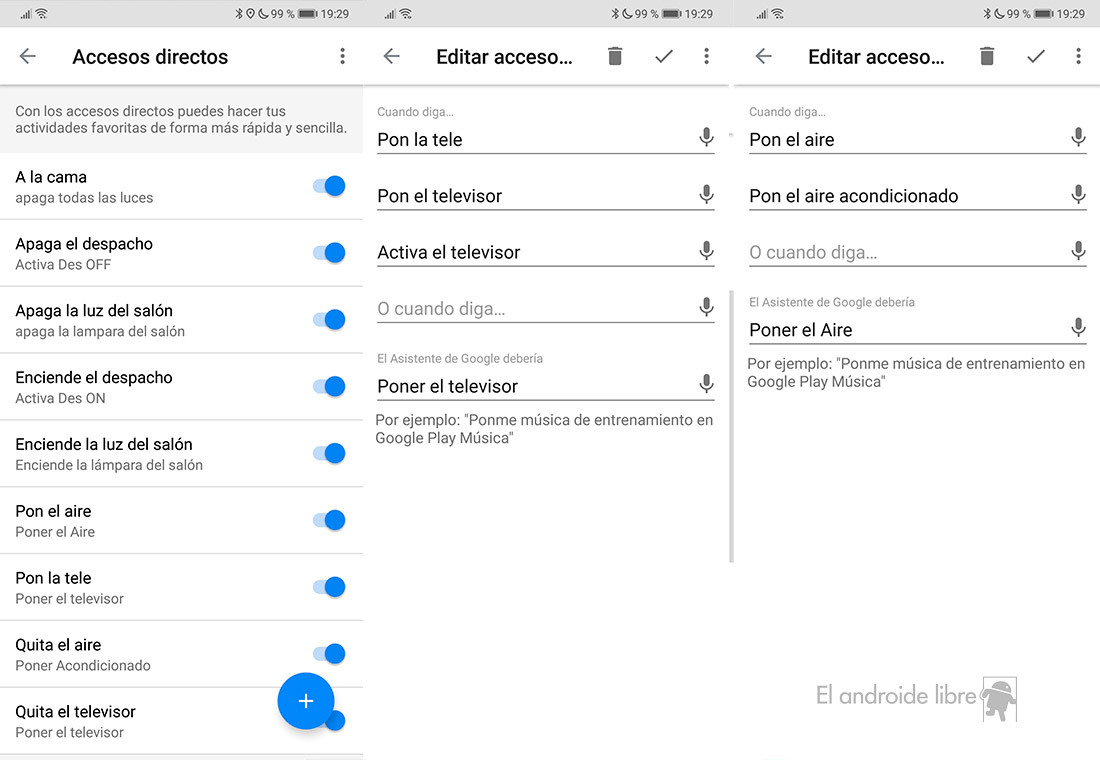This screenshot has width=1100, height=760.
Task: Tap microphone beside Activa el televisor phrase
Action: click(706, 250)
